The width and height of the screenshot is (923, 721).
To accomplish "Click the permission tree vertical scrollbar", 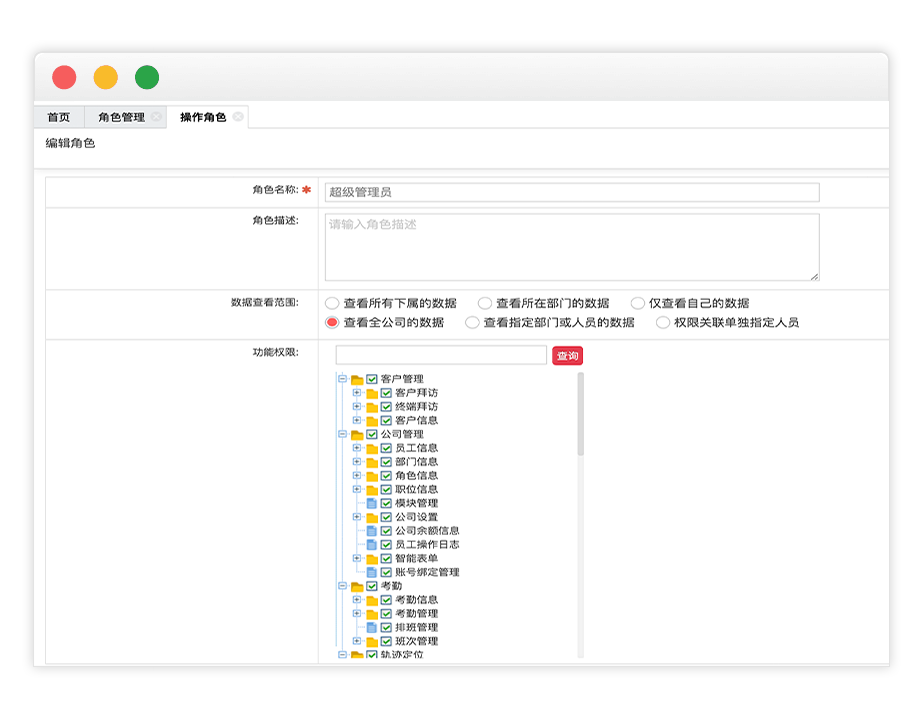I will [580, 420].
